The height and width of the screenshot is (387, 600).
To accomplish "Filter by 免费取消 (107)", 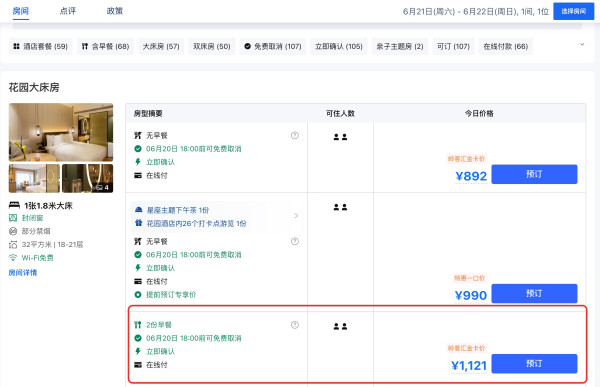I will (273, 46).
